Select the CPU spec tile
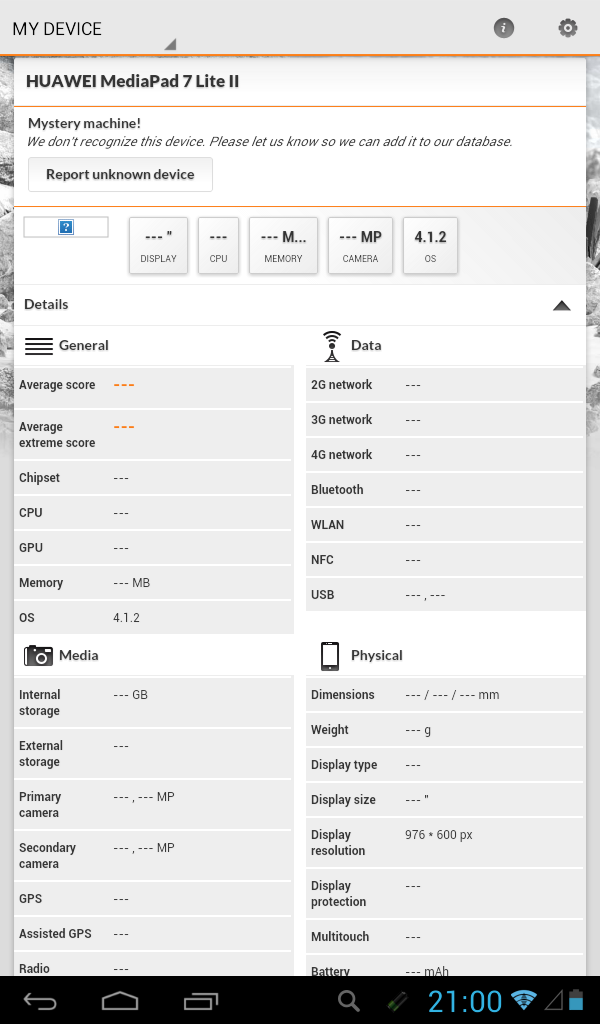Image resolution: width=600 pixels, height=1024 pixels. coord(218,245)
